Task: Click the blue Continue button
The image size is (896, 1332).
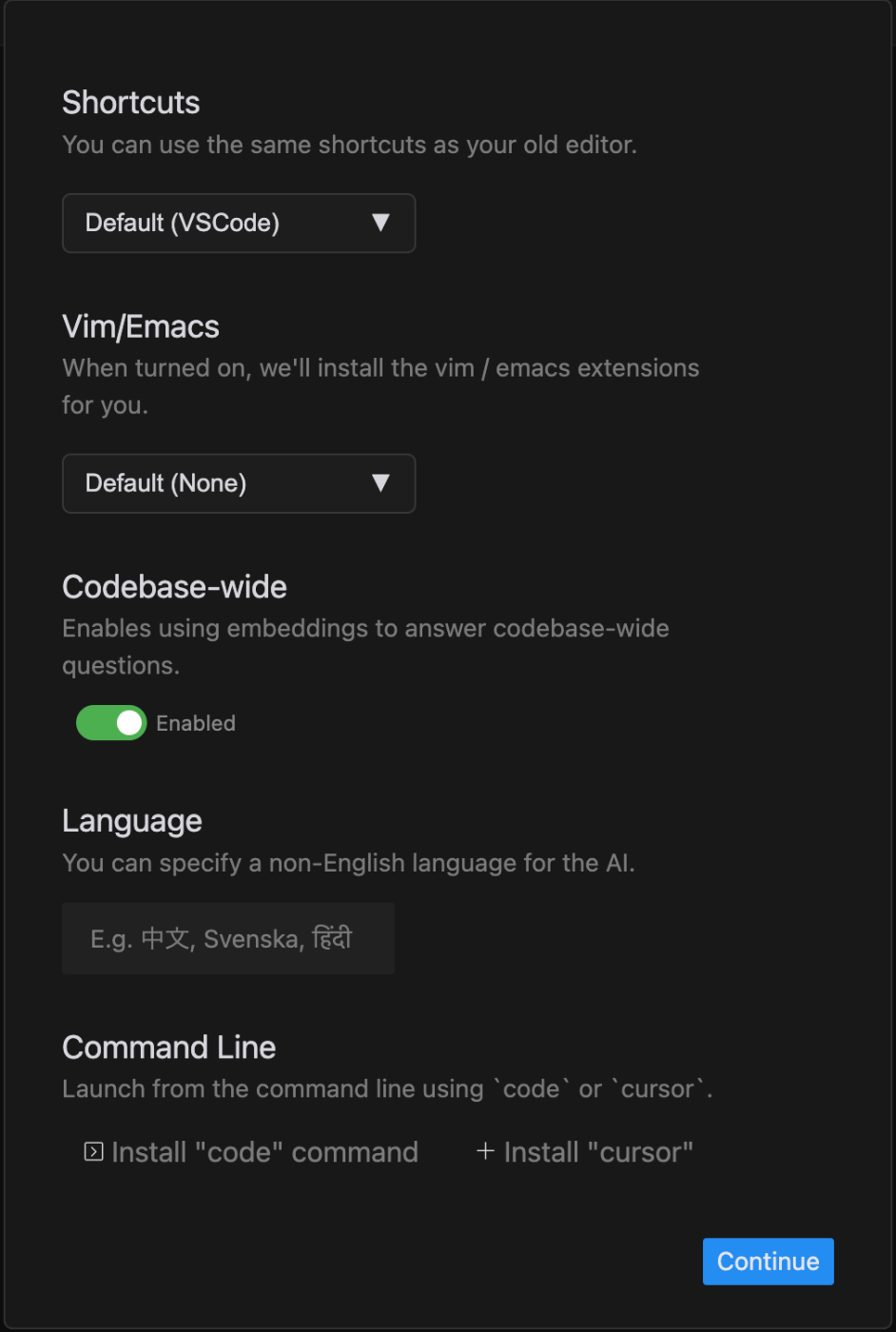Action: [769, 1262]
